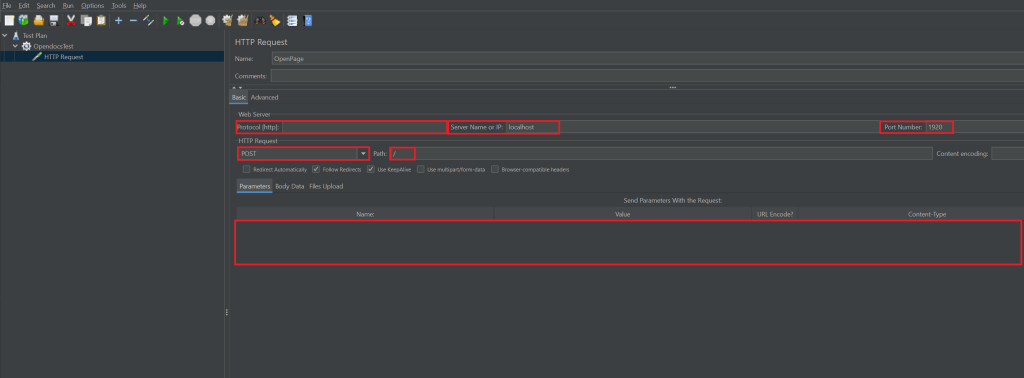Screen dimensions: 1024x378
Task: Start the test with green play icon
Action: pos(165,21)
